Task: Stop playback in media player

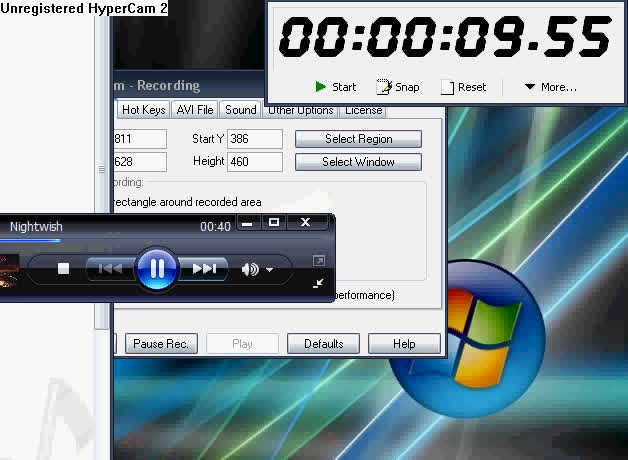Action: 63,269
